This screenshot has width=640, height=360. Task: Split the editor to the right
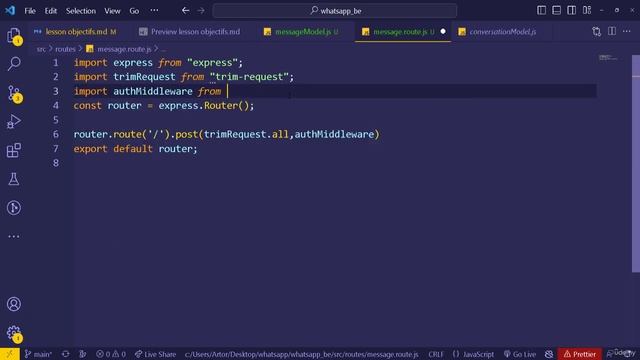click(x=612, y=31)
